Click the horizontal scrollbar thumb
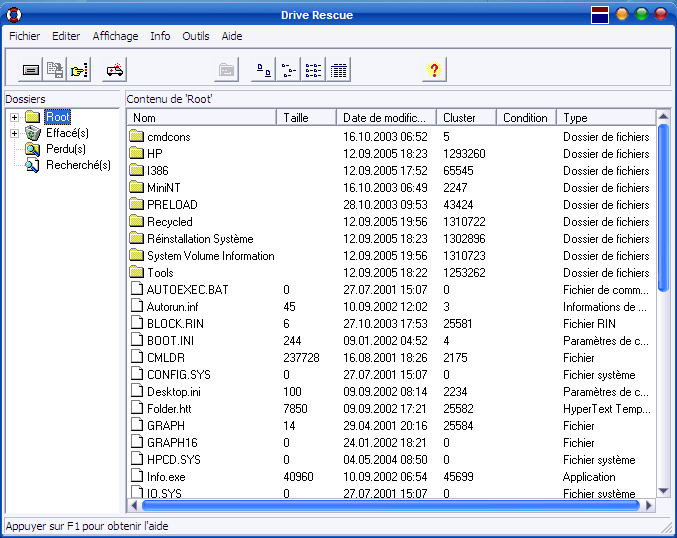 coord(391,505)
